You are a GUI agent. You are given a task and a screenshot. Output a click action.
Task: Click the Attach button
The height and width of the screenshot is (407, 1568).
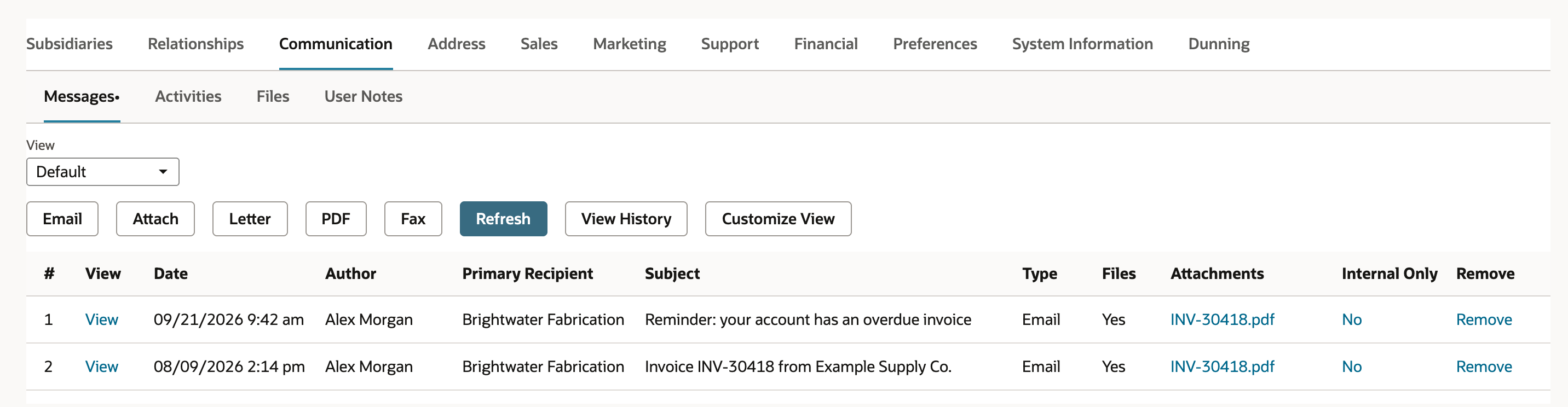pos(155,218)
